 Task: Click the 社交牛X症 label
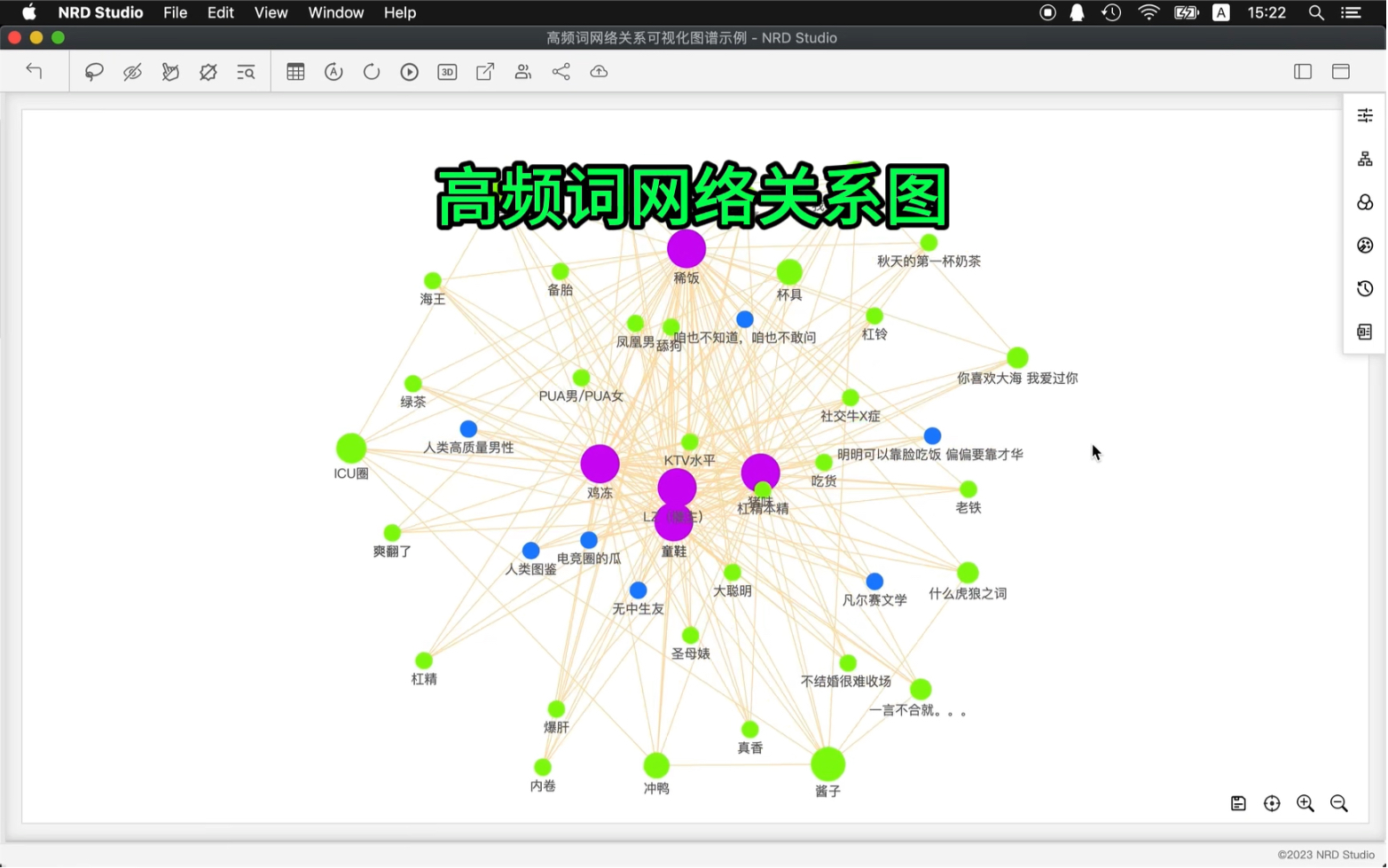tap(851, 417)
